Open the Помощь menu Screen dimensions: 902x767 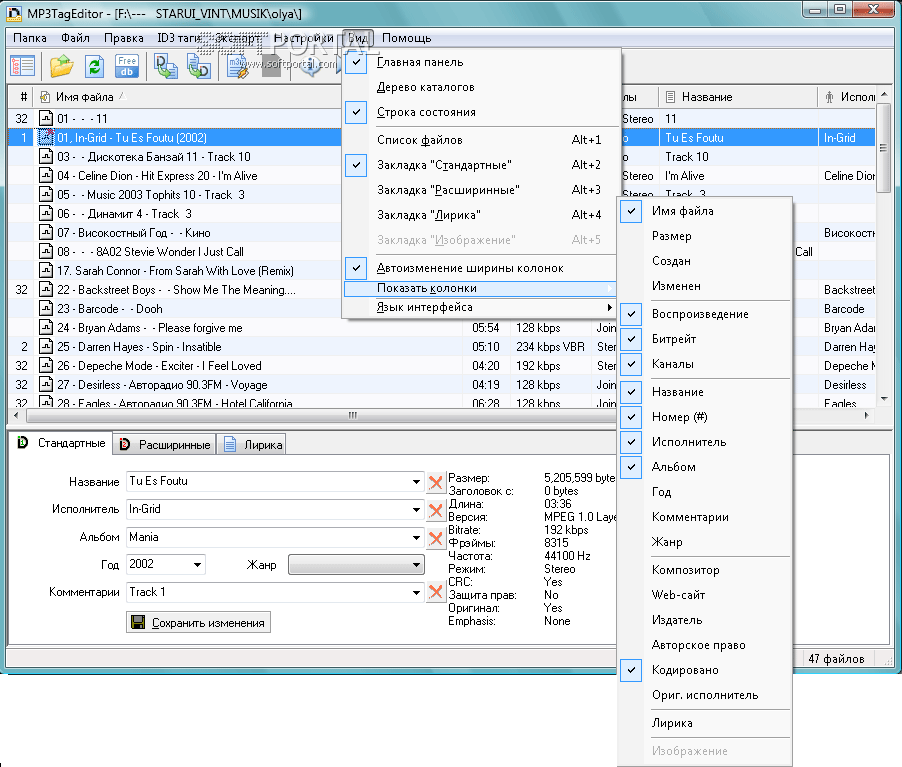tap(407, 38)
